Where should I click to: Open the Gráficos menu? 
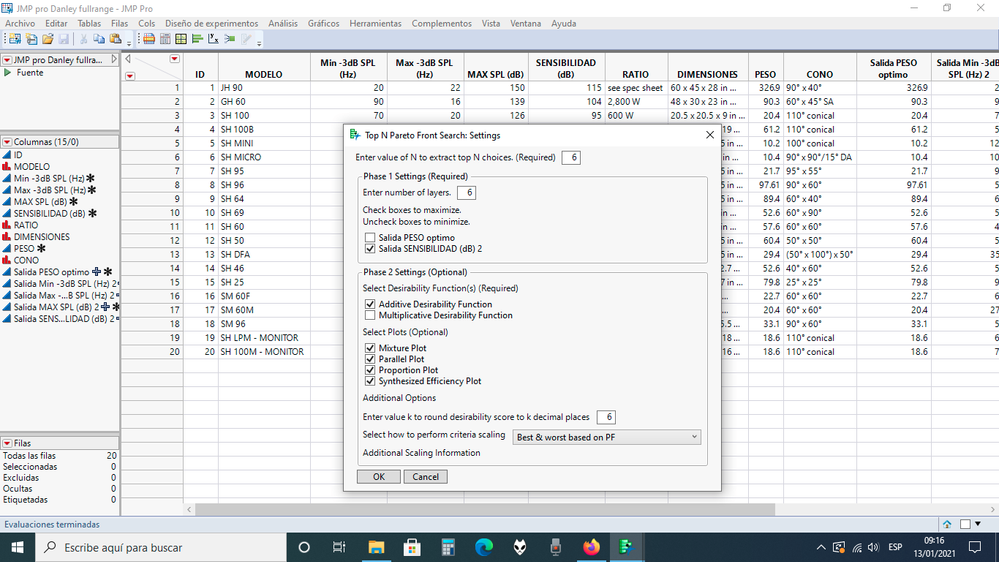click(323, 23)
